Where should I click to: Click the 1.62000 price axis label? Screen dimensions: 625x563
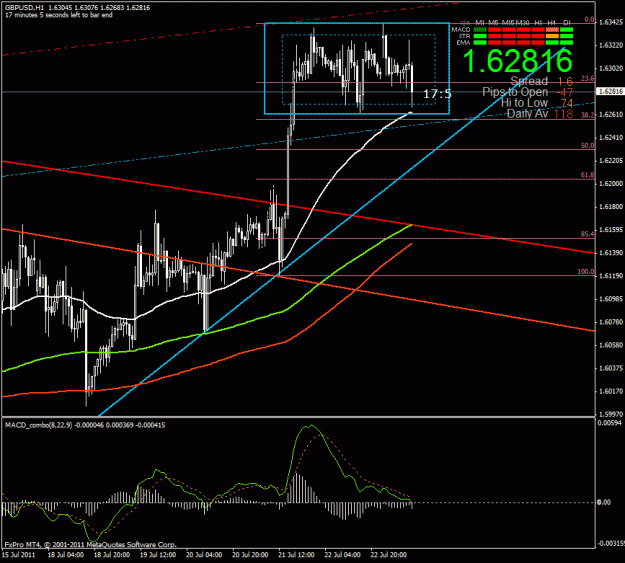coord(611,183)
